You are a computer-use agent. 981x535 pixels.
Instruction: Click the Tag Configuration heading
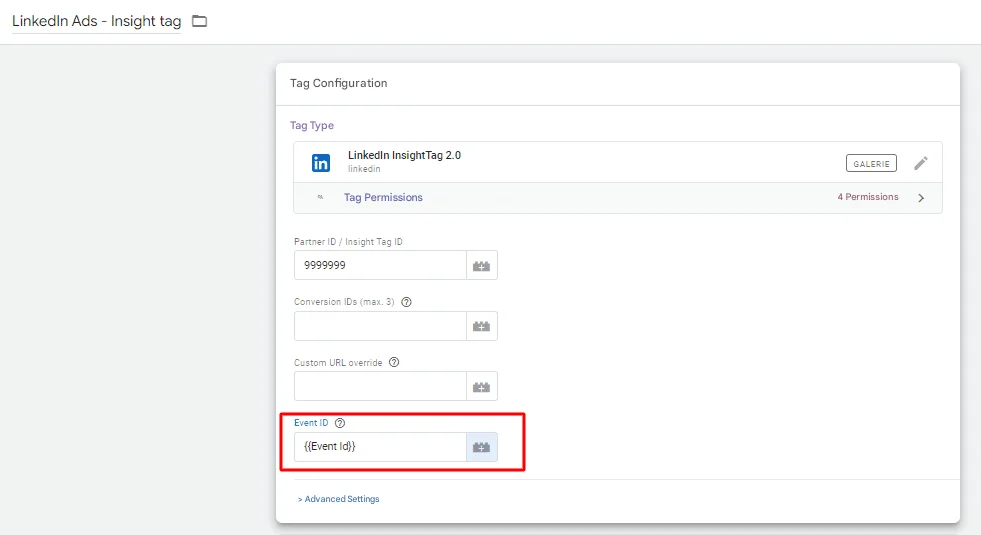click(x=338, y=83)
